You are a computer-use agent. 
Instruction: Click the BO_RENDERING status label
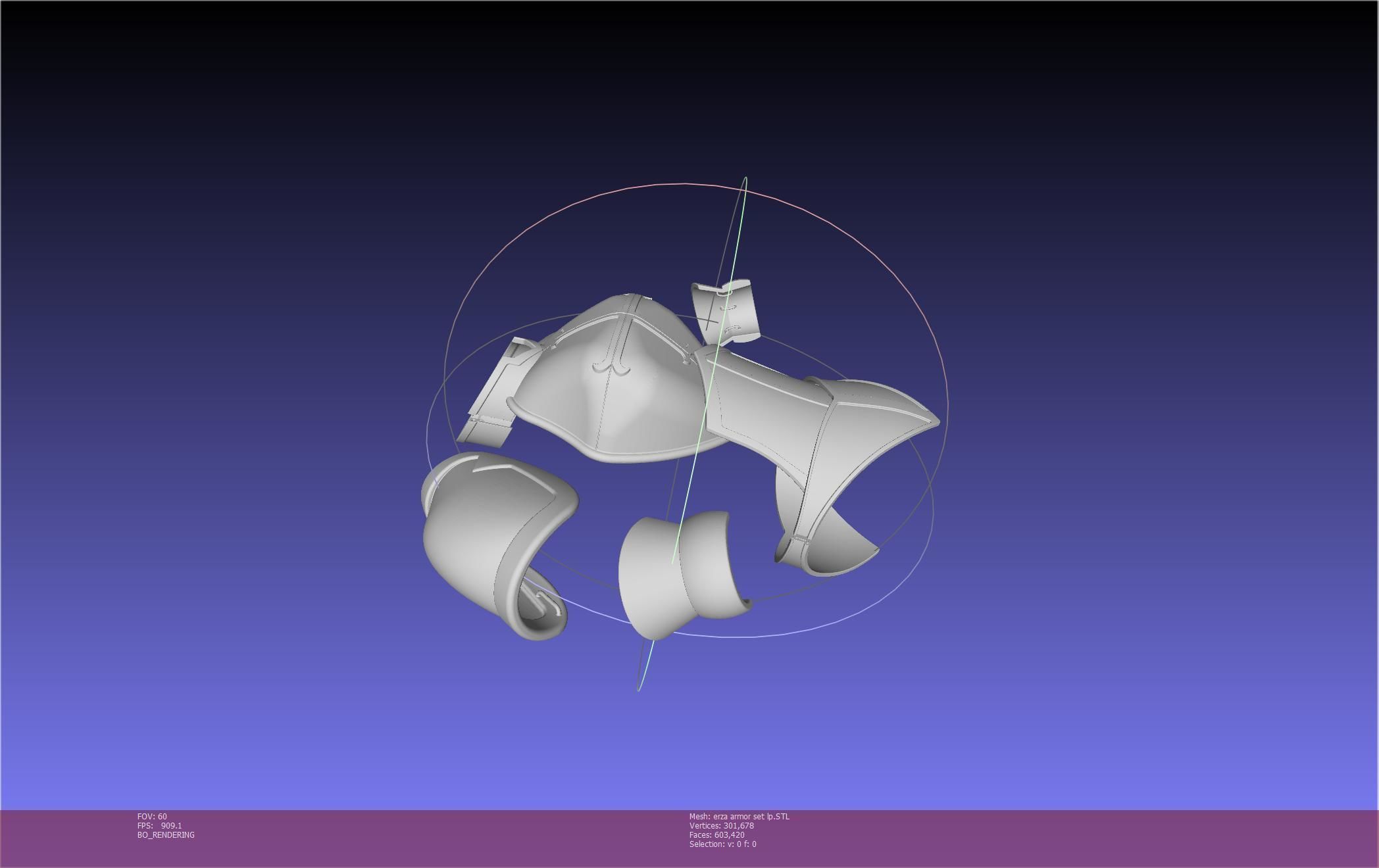166,835
